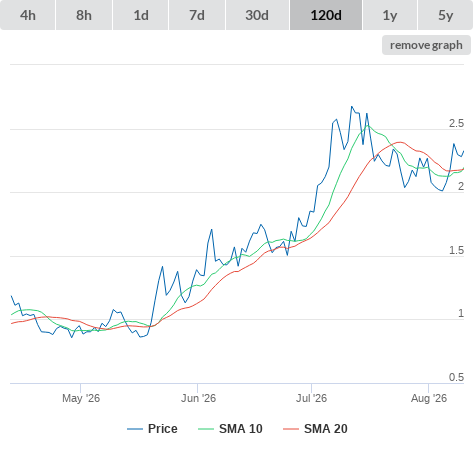
Task: Select the 5y time range
Action: pos(445,15)
